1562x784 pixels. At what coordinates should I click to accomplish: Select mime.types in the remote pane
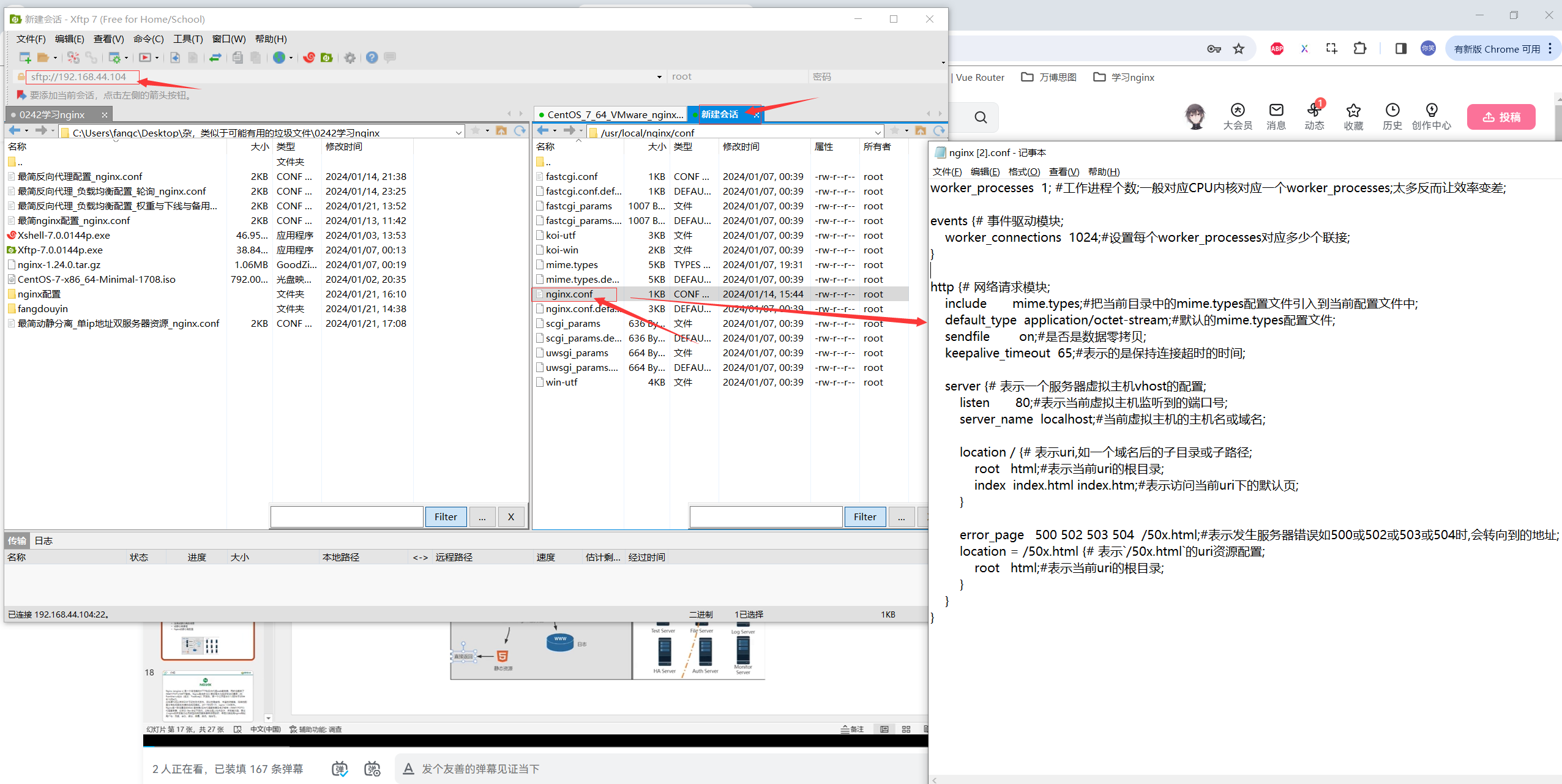(x=572, y=265)
